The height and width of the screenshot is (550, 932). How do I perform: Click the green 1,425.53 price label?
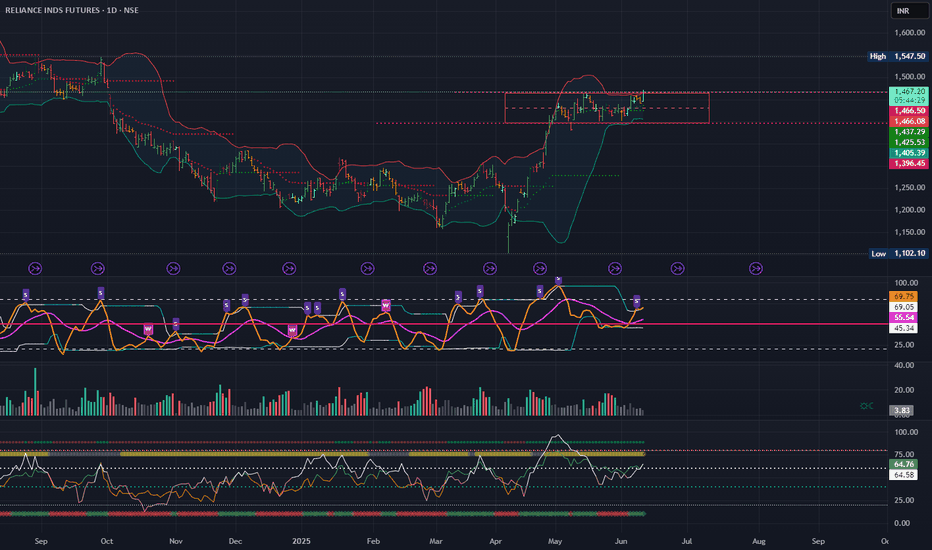[909, 142]
